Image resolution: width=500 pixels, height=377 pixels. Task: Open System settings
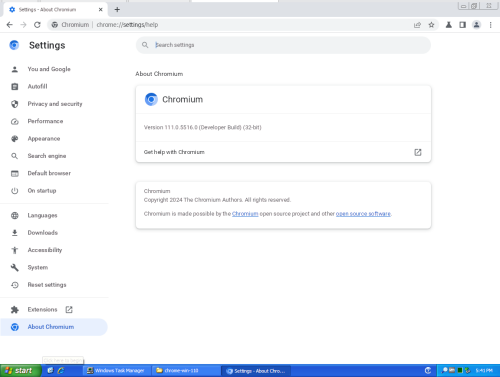point(38,267)
